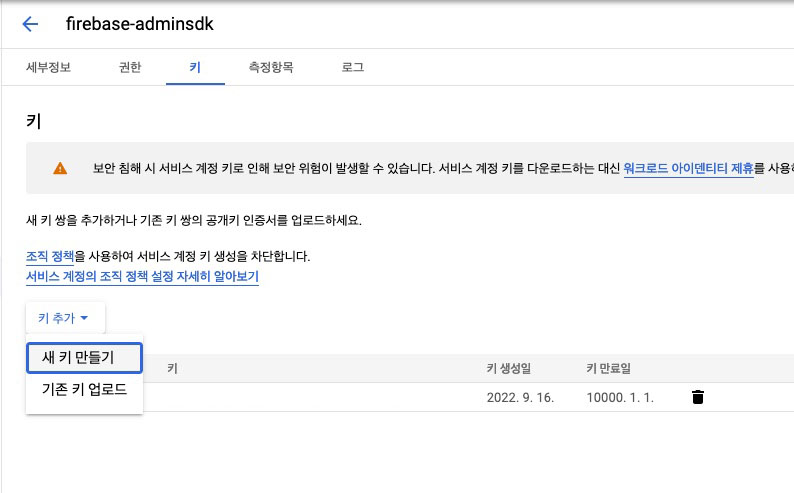Follow the 조직 정책 link

50,256
